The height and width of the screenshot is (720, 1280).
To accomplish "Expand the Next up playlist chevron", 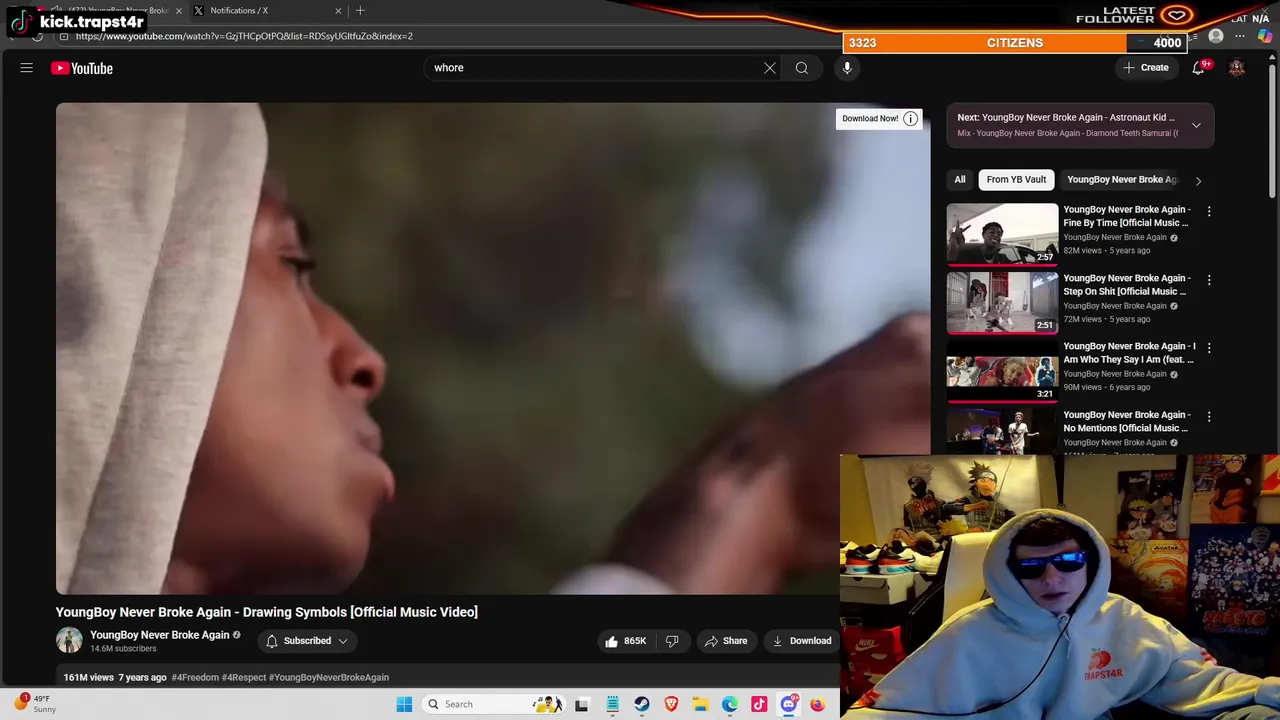I will point(1196,125).
